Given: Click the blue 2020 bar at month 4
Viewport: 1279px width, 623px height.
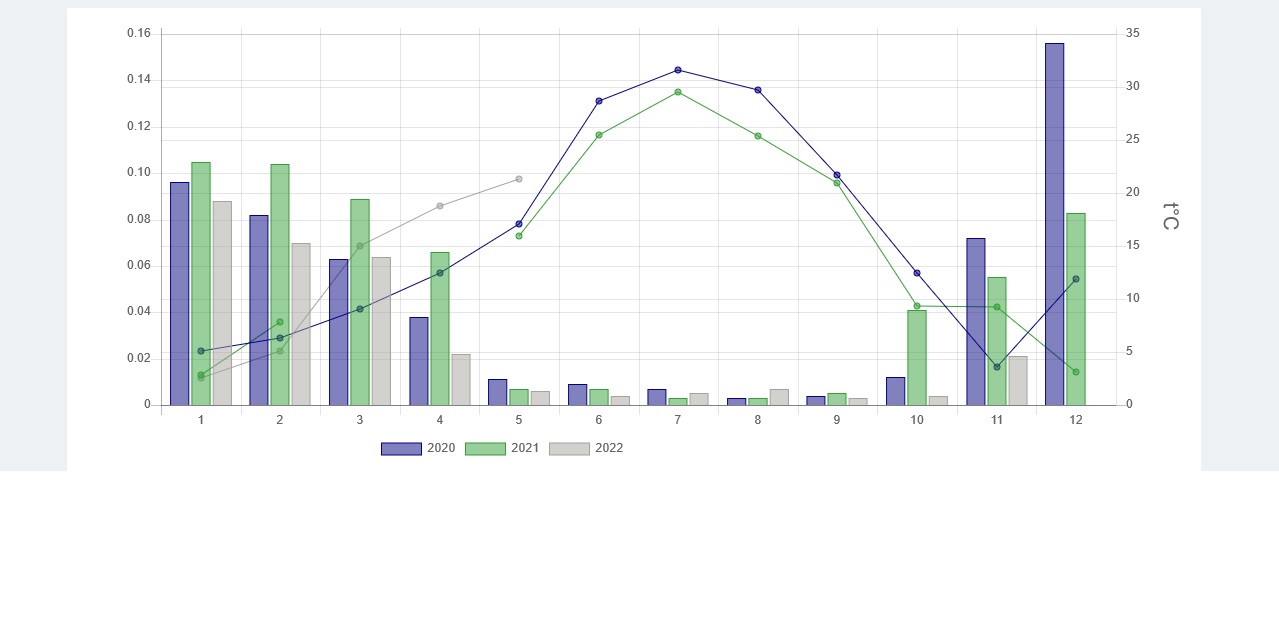Looking at the screenshot, I should [418, 361].
